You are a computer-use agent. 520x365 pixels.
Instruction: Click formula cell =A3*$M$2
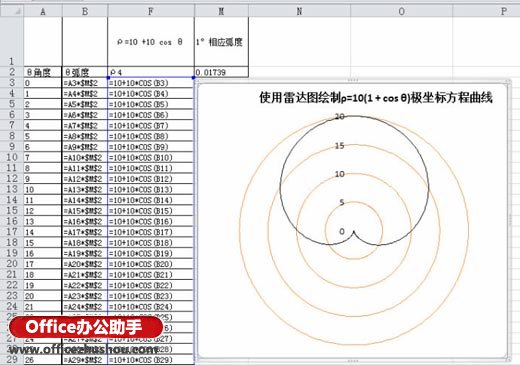pos(85,83)
